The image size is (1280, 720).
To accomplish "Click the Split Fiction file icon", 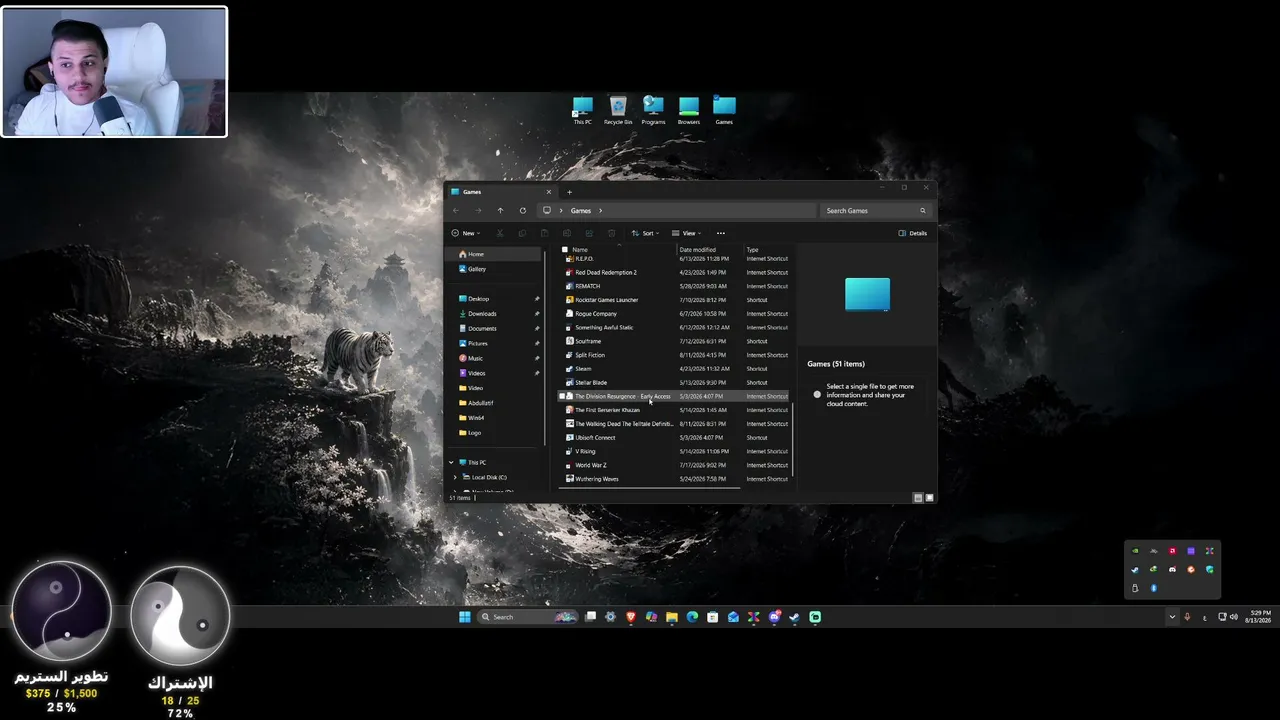I will [x=570, y=355].
